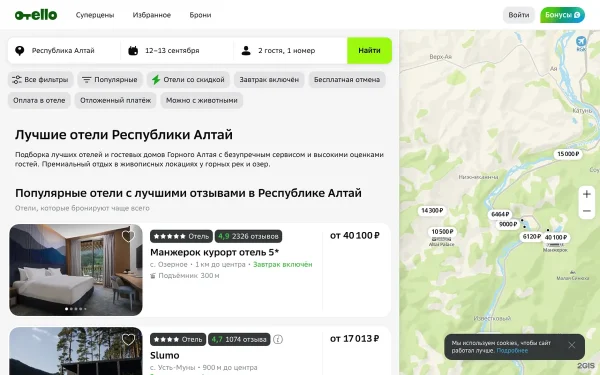
Task: Toggle the Бесплатная отмена filter
Action: pos(347,80)
